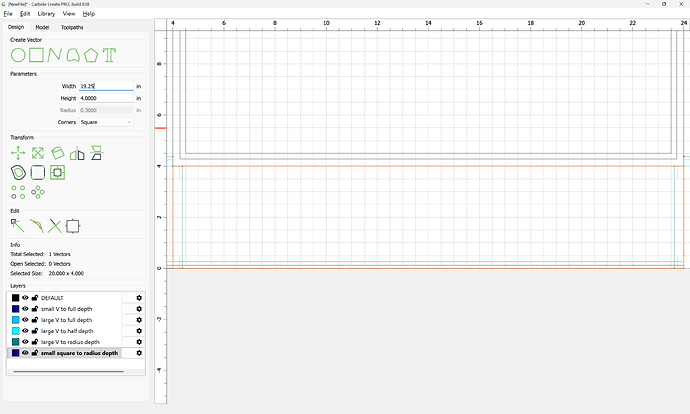Toggle lock on small V to full depth
690x414 pixels.
click(x=35, y=309)
